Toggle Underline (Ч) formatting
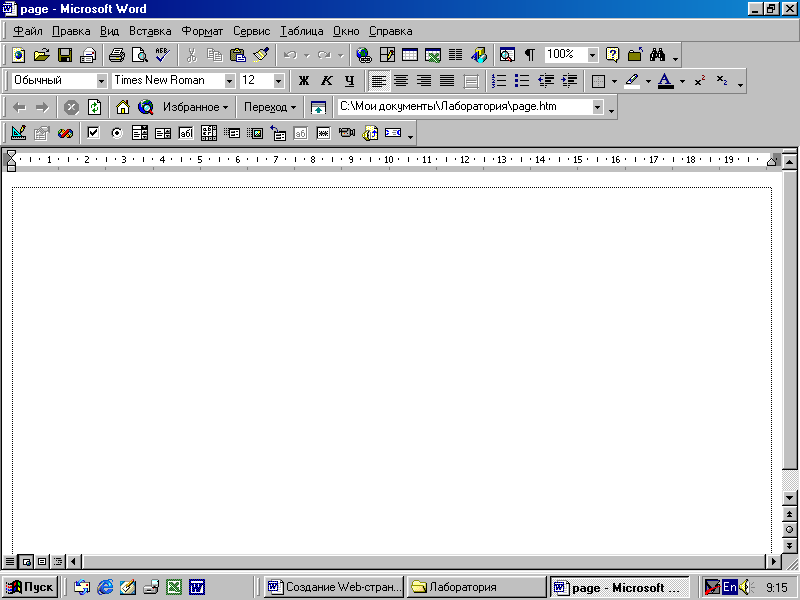 tap(349, 81)
